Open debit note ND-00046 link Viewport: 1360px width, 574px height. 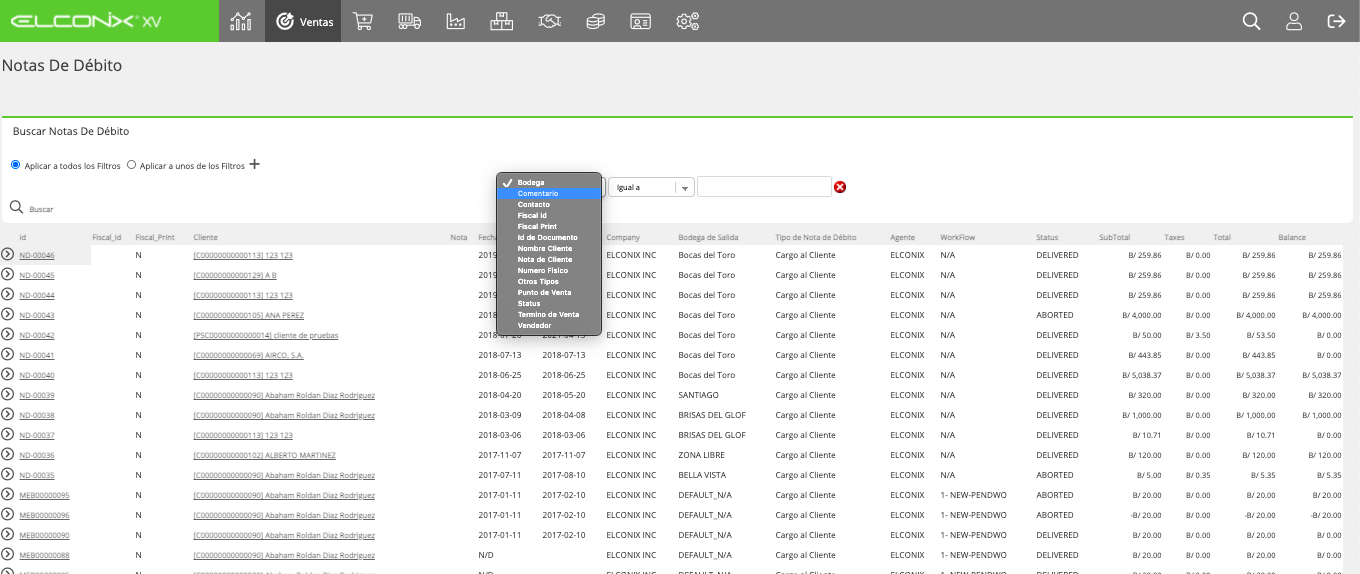(x=37, y=256)
